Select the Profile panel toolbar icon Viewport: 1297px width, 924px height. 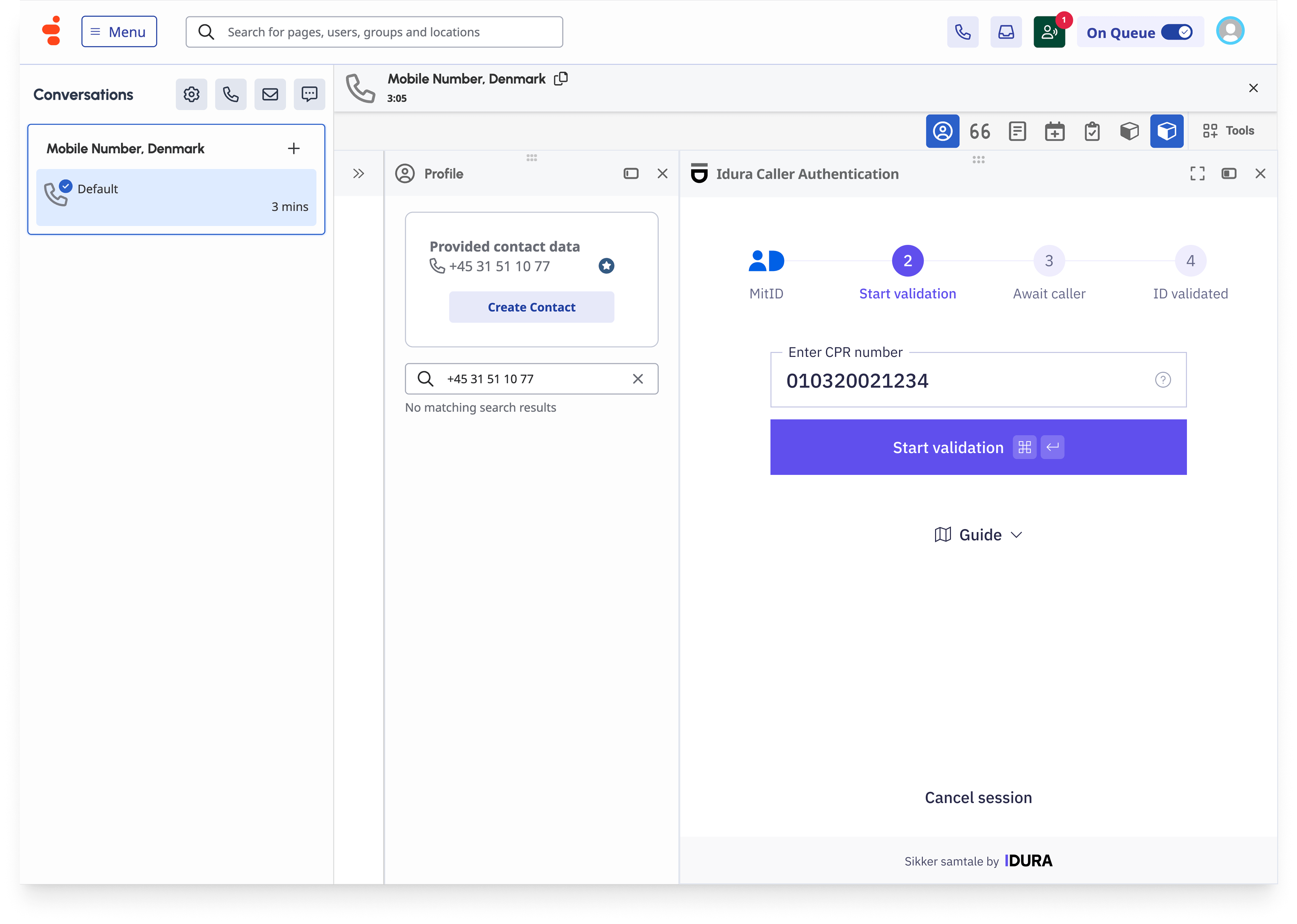pyautogui.click(x=942, y=132)
